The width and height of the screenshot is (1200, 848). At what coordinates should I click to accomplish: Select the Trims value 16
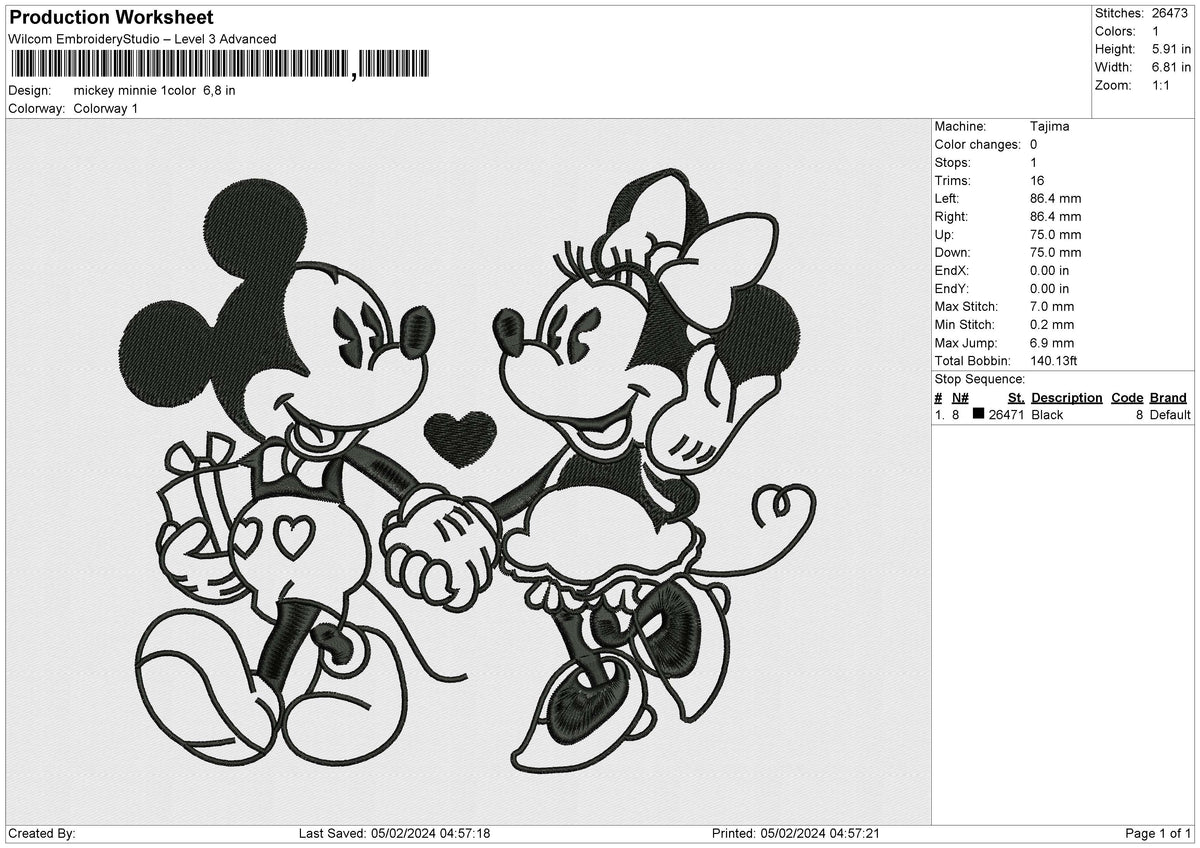[1037, 180]
